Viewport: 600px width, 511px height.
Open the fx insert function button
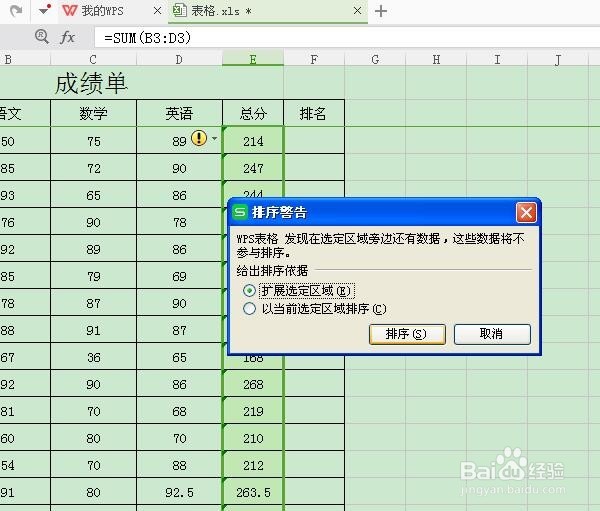(67, 37)
